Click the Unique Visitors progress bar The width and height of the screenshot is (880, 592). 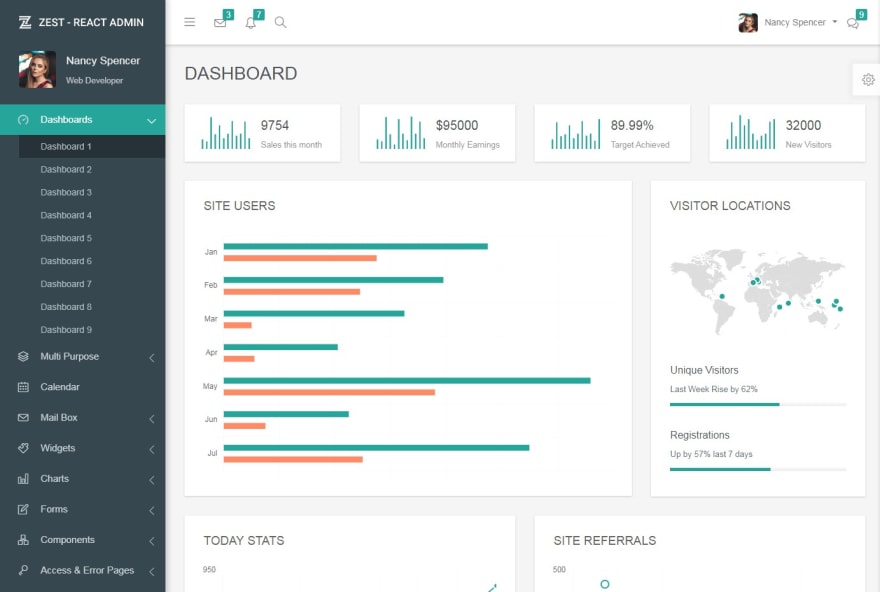tap(758, 405)
